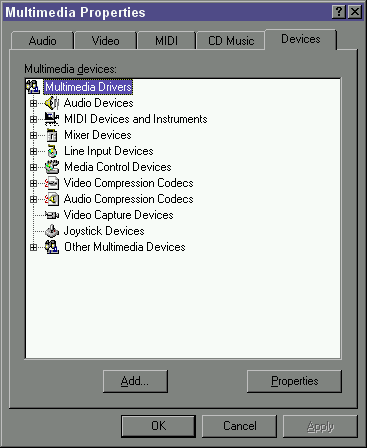Expand the Mixer Devices node
Viewport: 367px width, 448px height.
pyautogui.click(x=33, y=135)
